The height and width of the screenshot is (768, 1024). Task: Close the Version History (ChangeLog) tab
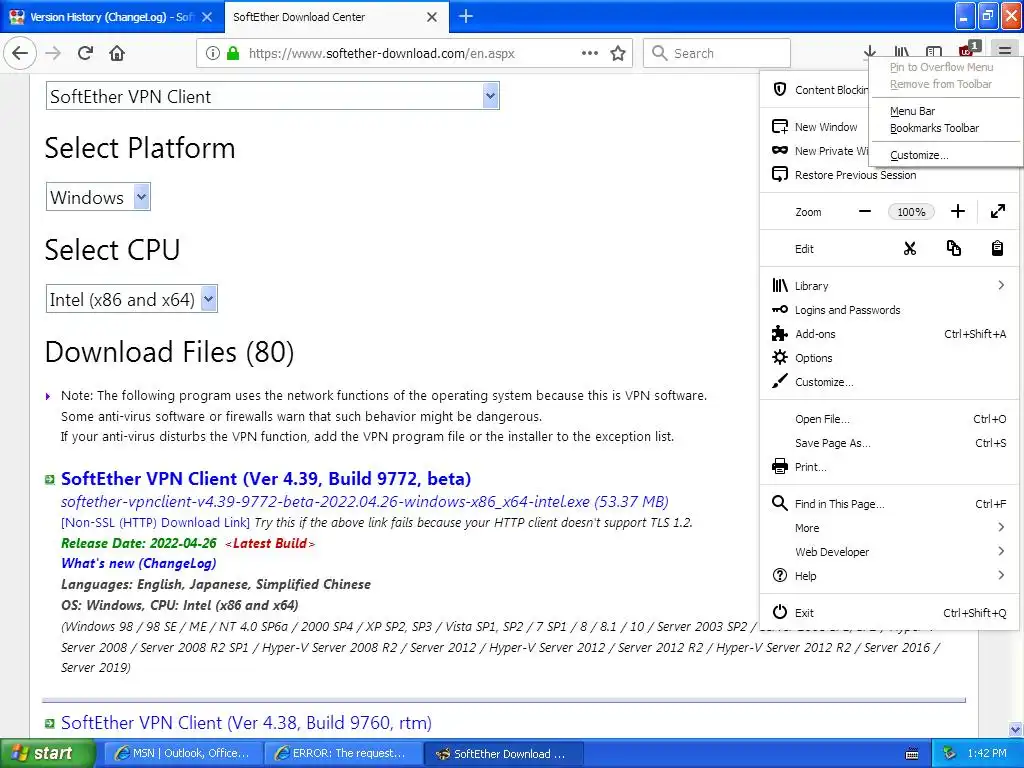(207, 17)
